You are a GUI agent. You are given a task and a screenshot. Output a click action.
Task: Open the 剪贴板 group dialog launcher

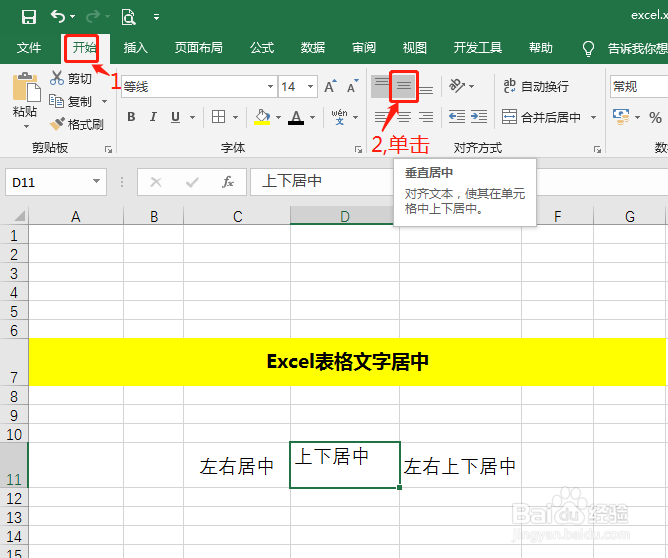click(108, 149)
